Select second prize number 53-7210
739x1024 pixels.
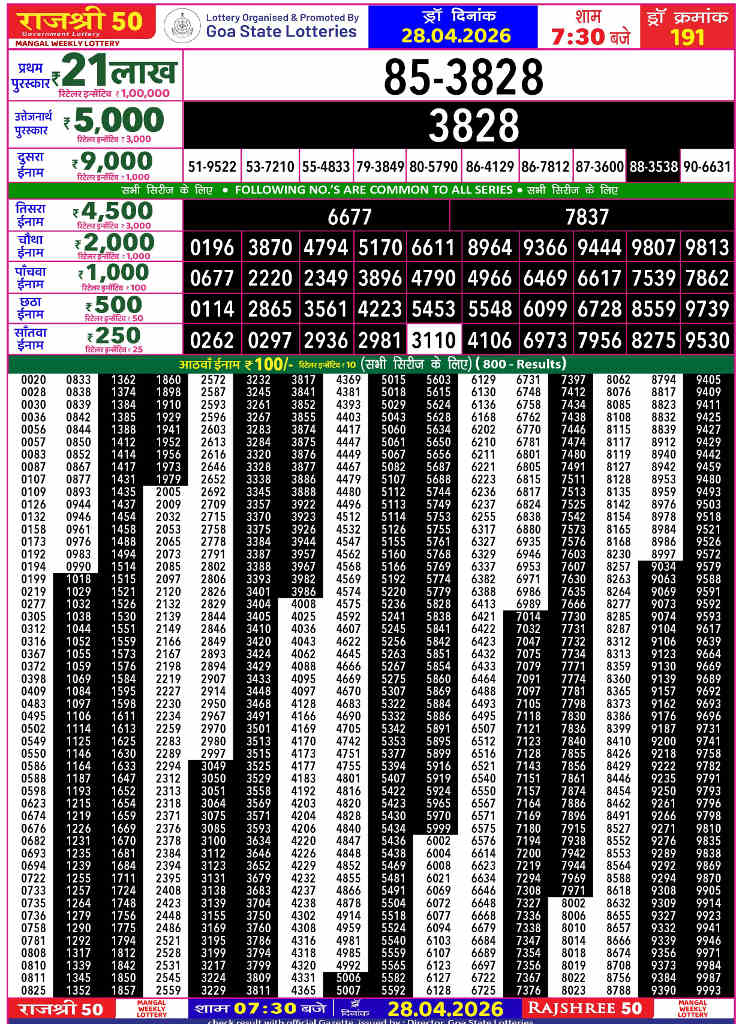tap(270, 167)
